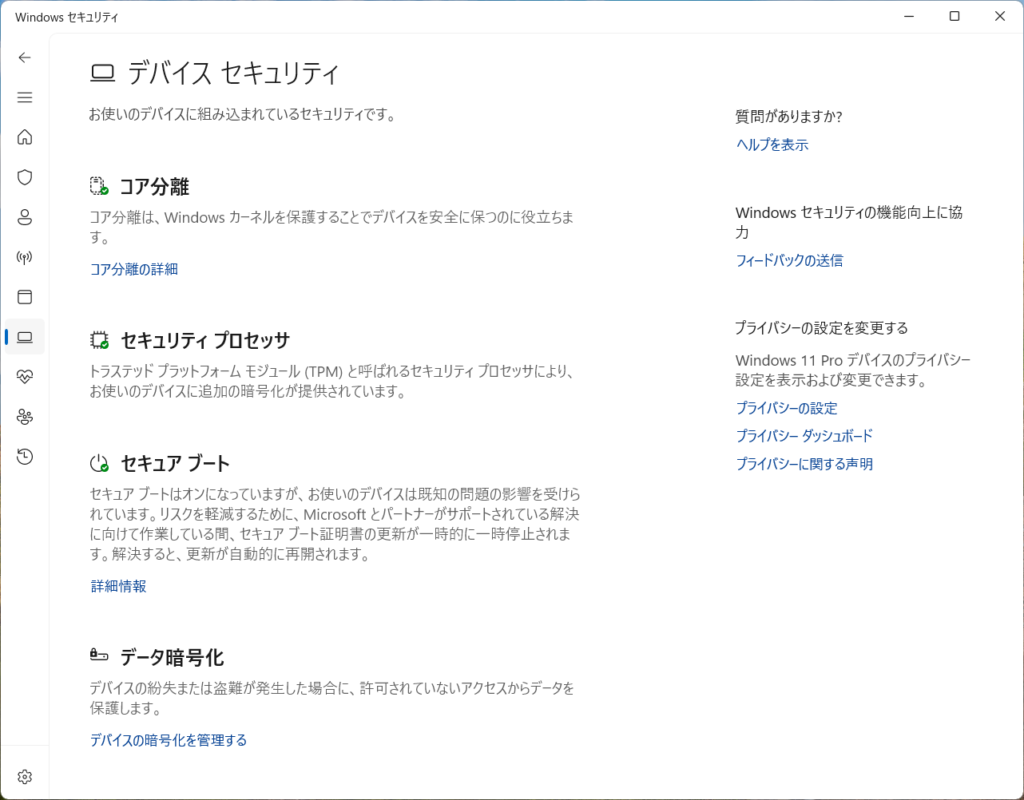This screenshot has height=800, width=1024.
Task: Click プライバシーに関する声明 link
Action: pyautogui.click(x=804, y=464)
